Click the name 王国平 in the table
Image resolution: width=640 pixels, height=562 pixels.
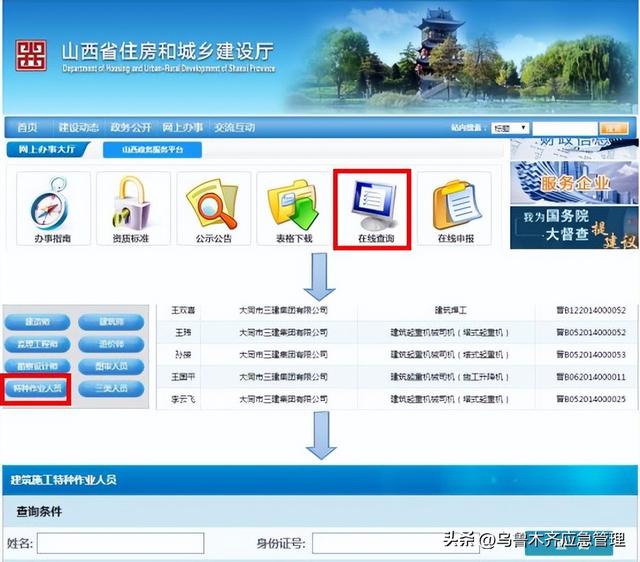tap(183, 377)
